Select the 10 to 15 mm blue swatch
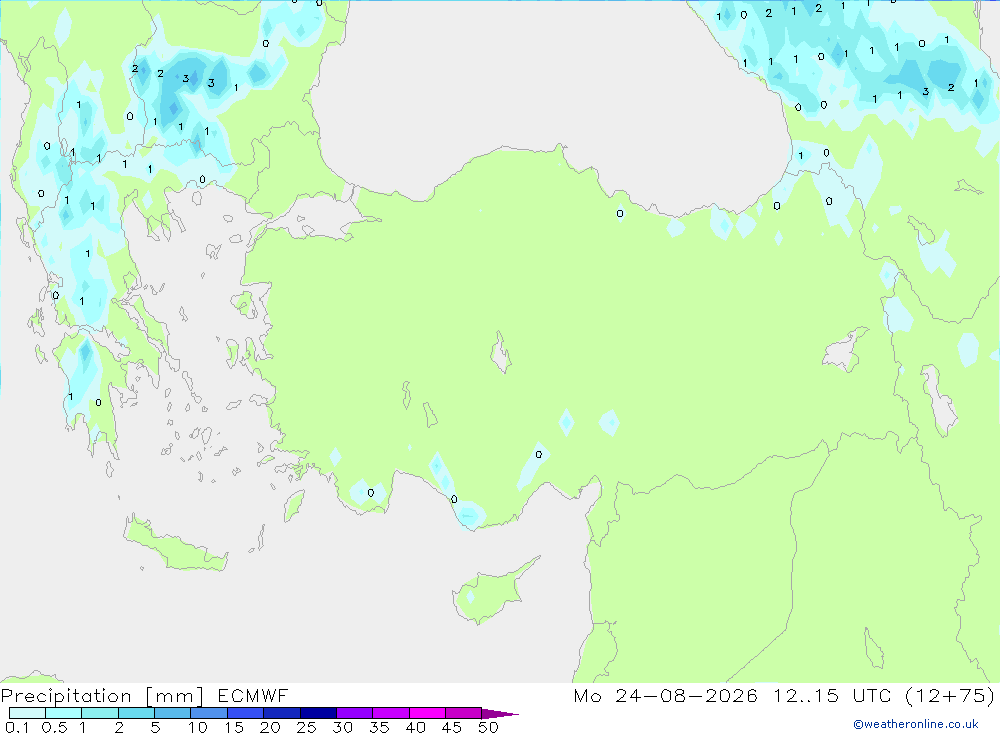1000x733 pixels. tap(209, 713)
